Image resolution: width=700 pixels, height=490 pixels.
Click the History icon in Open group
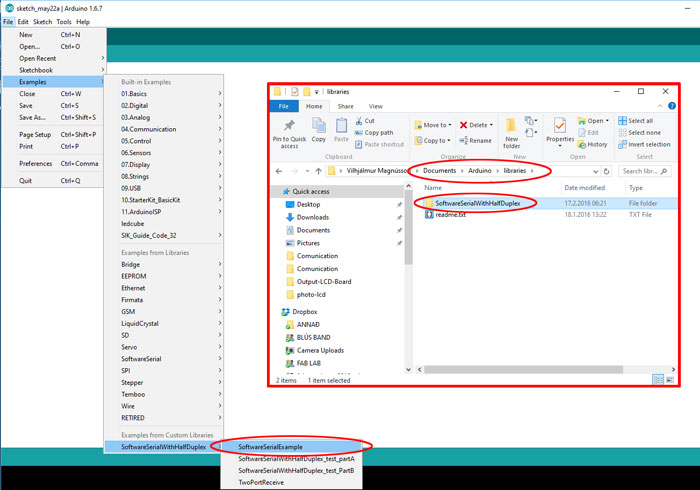pos(582,145)
